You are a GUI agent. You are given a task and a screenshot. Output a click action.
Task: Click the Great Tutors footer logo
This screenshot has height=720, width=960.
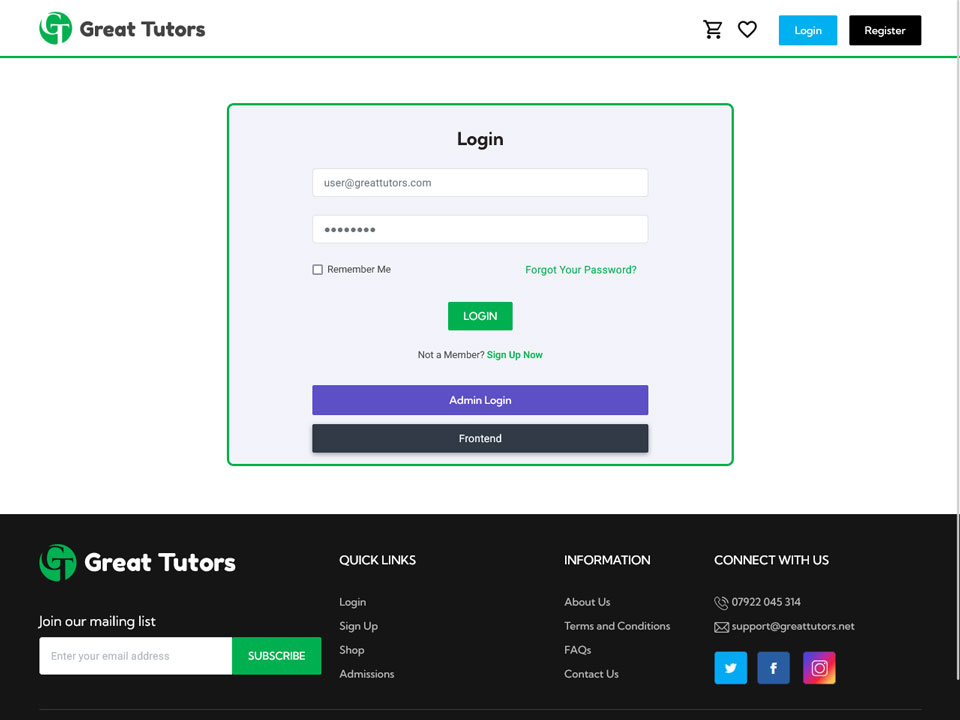pos(137,562)
